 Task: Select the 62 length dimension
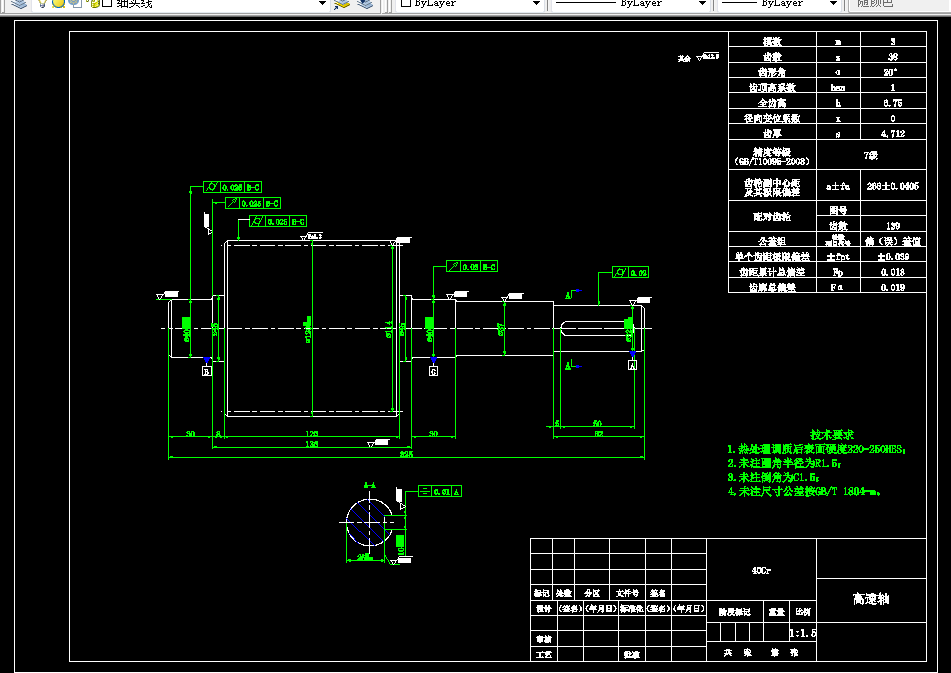pyautogui.click(x=599, y=433)
